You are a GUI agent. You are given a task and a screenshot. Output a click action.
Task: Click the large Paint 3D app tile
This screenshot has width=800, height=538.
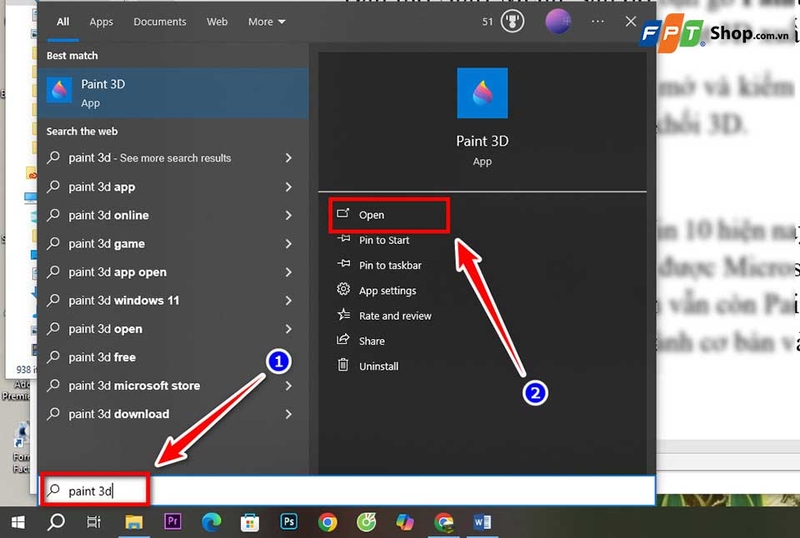point(482,93)
